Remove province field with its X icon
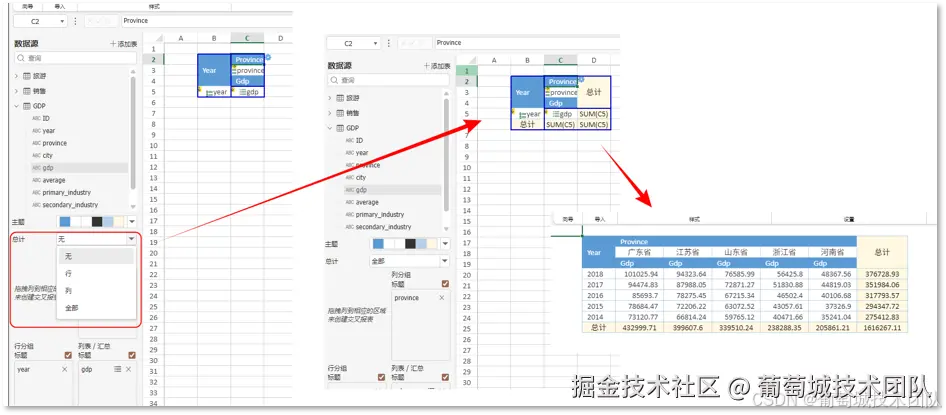Image resolution: width=946 pixels, height=415 pixels. tap(441, 298)
